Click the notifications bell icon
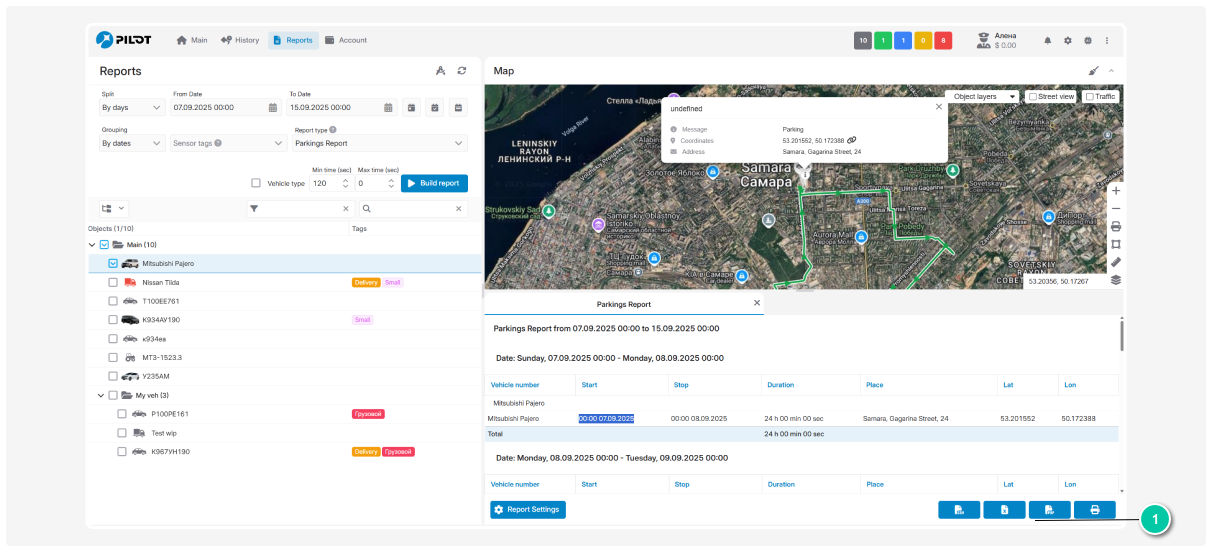Viewport: 1212px width, 552px height. (1048, 41)
